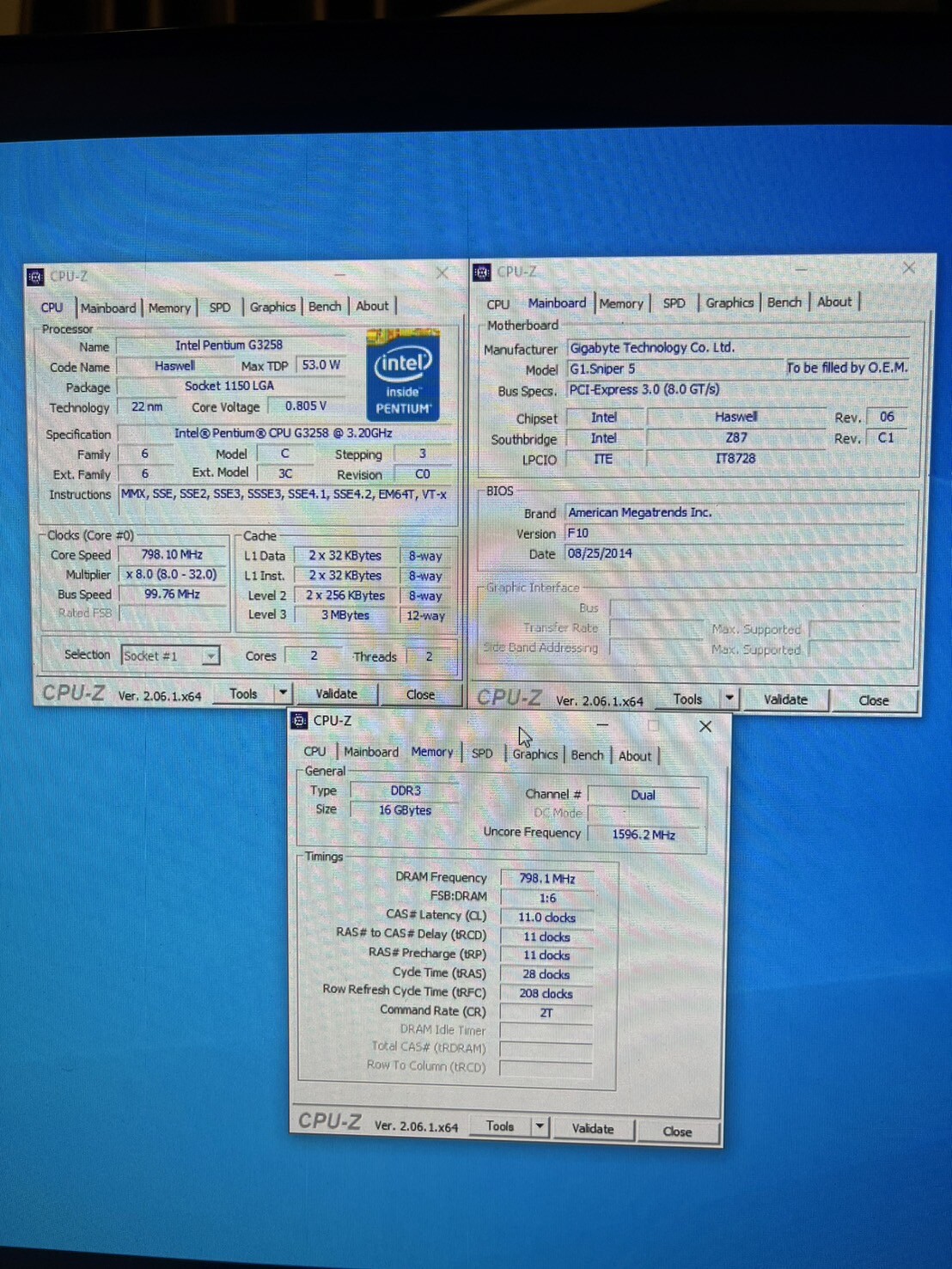
Task: Click the Row Refresh Cycle Time value 208 clocks
Action: [546, 994]
